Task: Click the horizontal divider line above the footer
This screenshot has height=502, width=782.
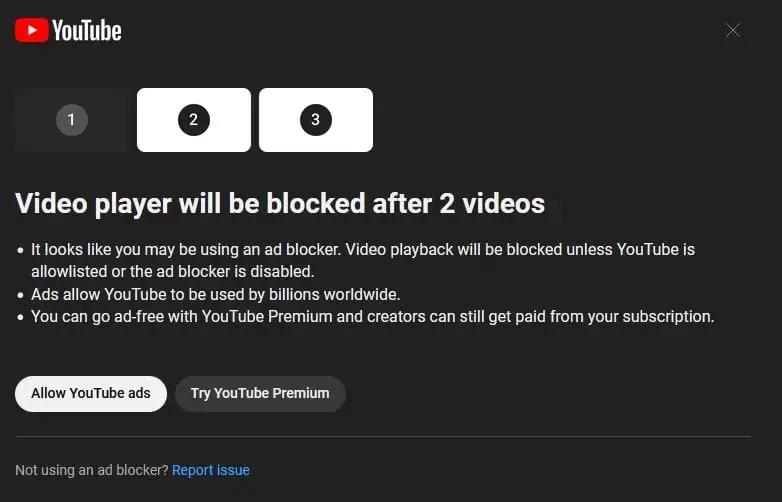Action: click(x=383, y=437)
